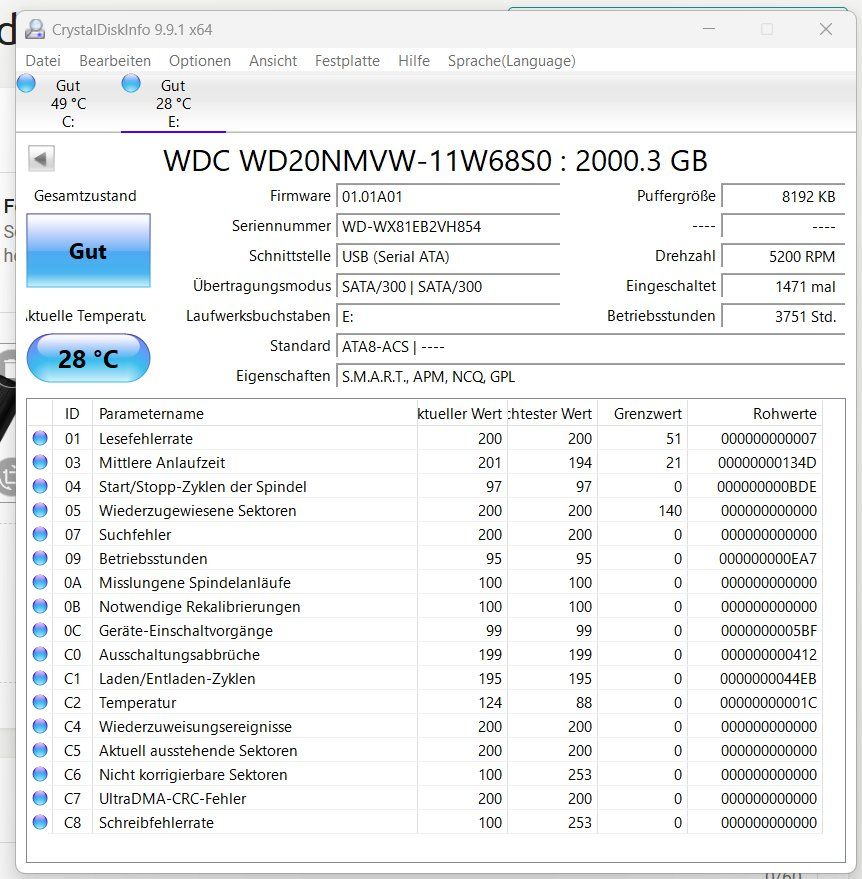Click the Rohwerte column header
862x879 pixels.
(x=755, y=414)
